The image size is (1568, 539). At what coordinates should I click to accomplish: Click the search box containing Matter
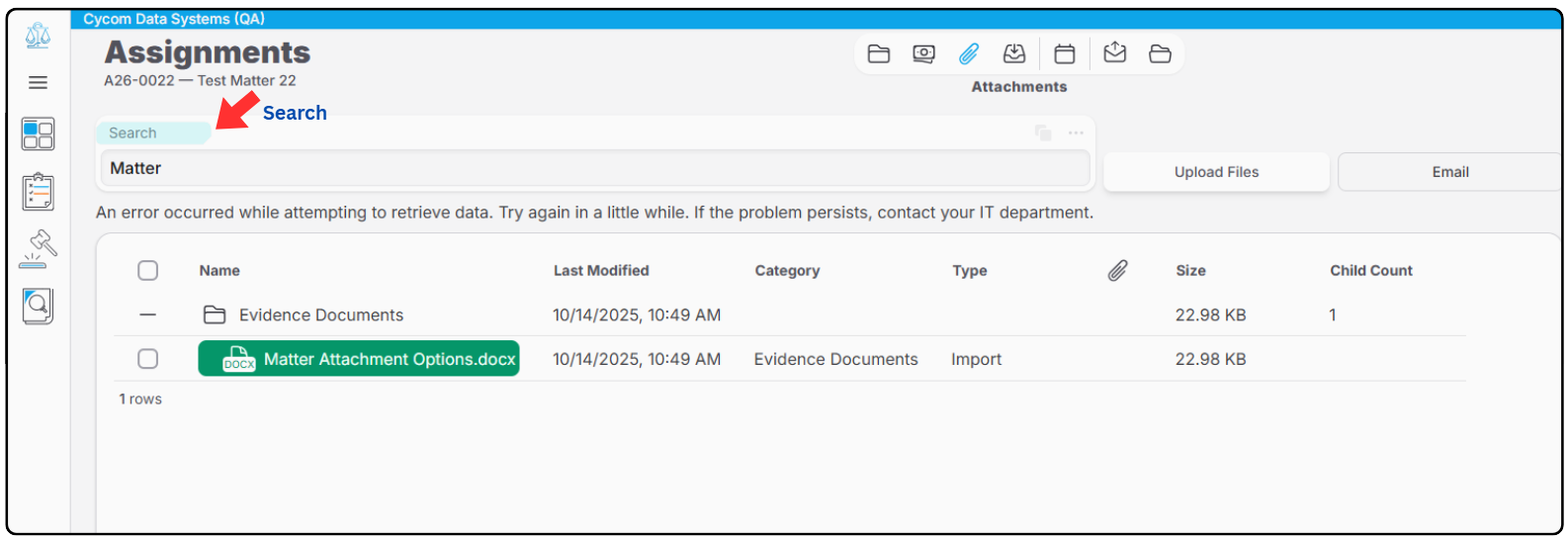pos(595,168)
